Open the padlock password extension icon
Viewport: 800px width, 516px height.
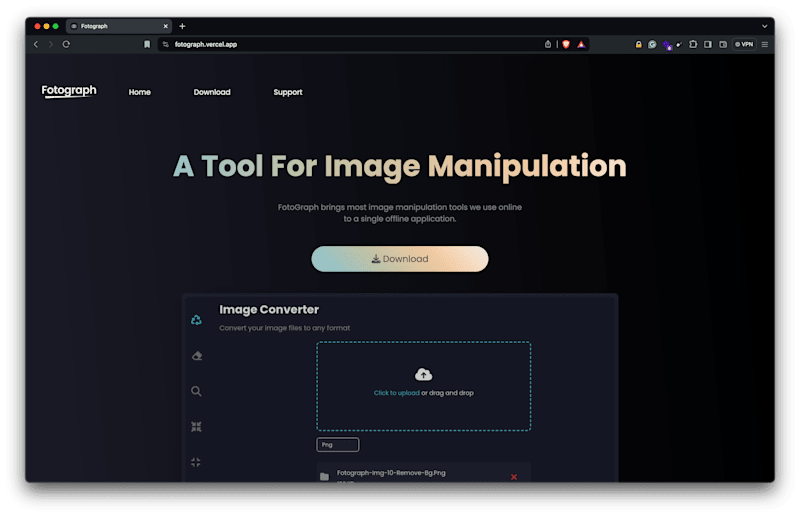[x=638, y=44]
